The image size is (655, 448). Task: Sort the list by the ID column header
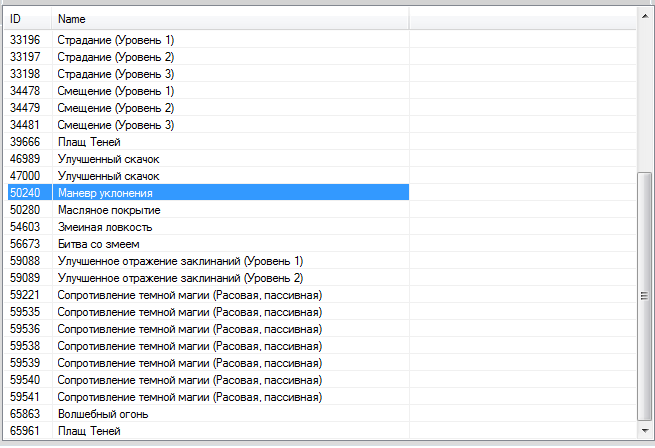click(28, 19)
